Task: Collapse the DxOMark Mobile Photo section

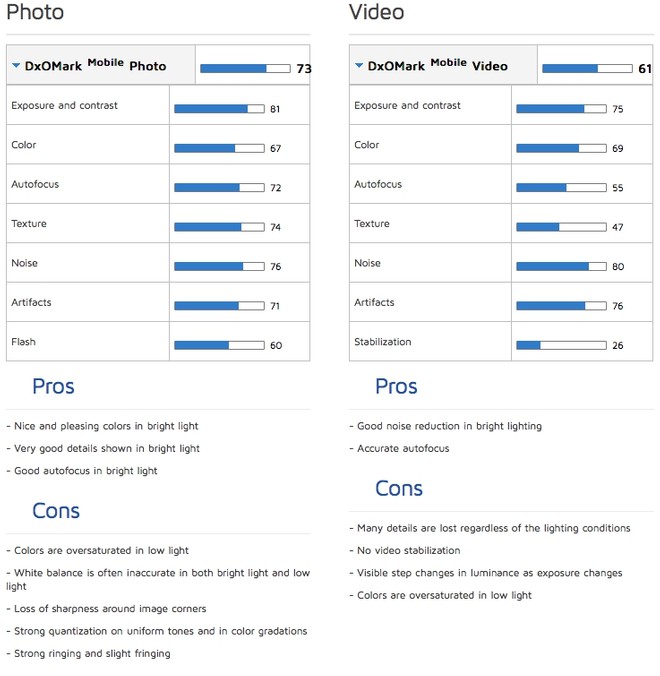Action: coord(16,66)
